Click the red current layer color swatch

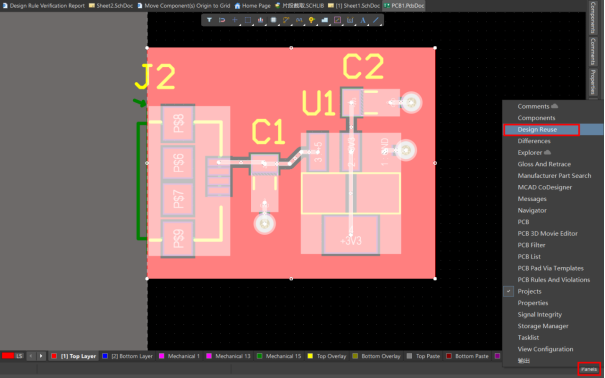pyautogui.click(x=8, y=356)
